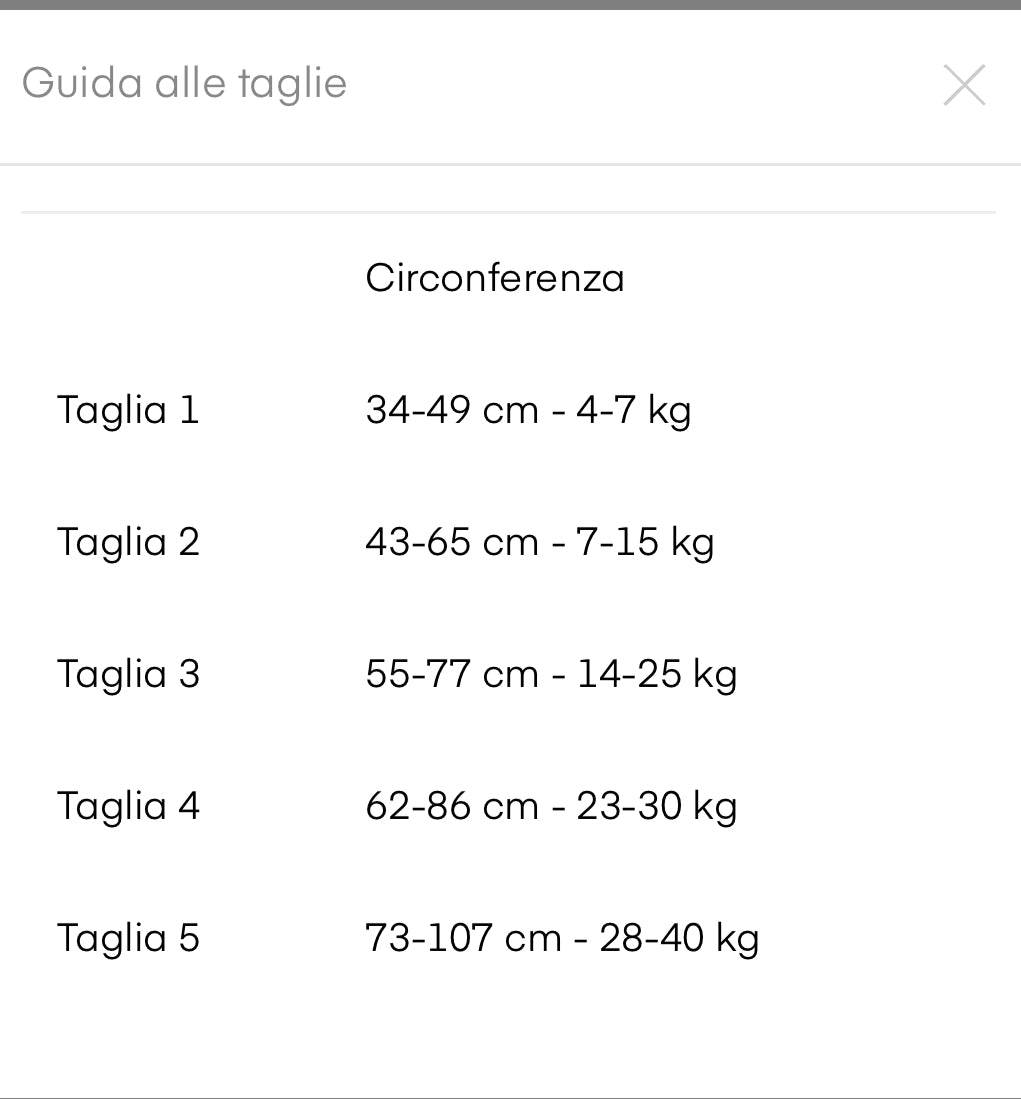Click the 73-107 cm circumference value
The height and width of the screenshot is (1099, 1021).
(463, 938)
